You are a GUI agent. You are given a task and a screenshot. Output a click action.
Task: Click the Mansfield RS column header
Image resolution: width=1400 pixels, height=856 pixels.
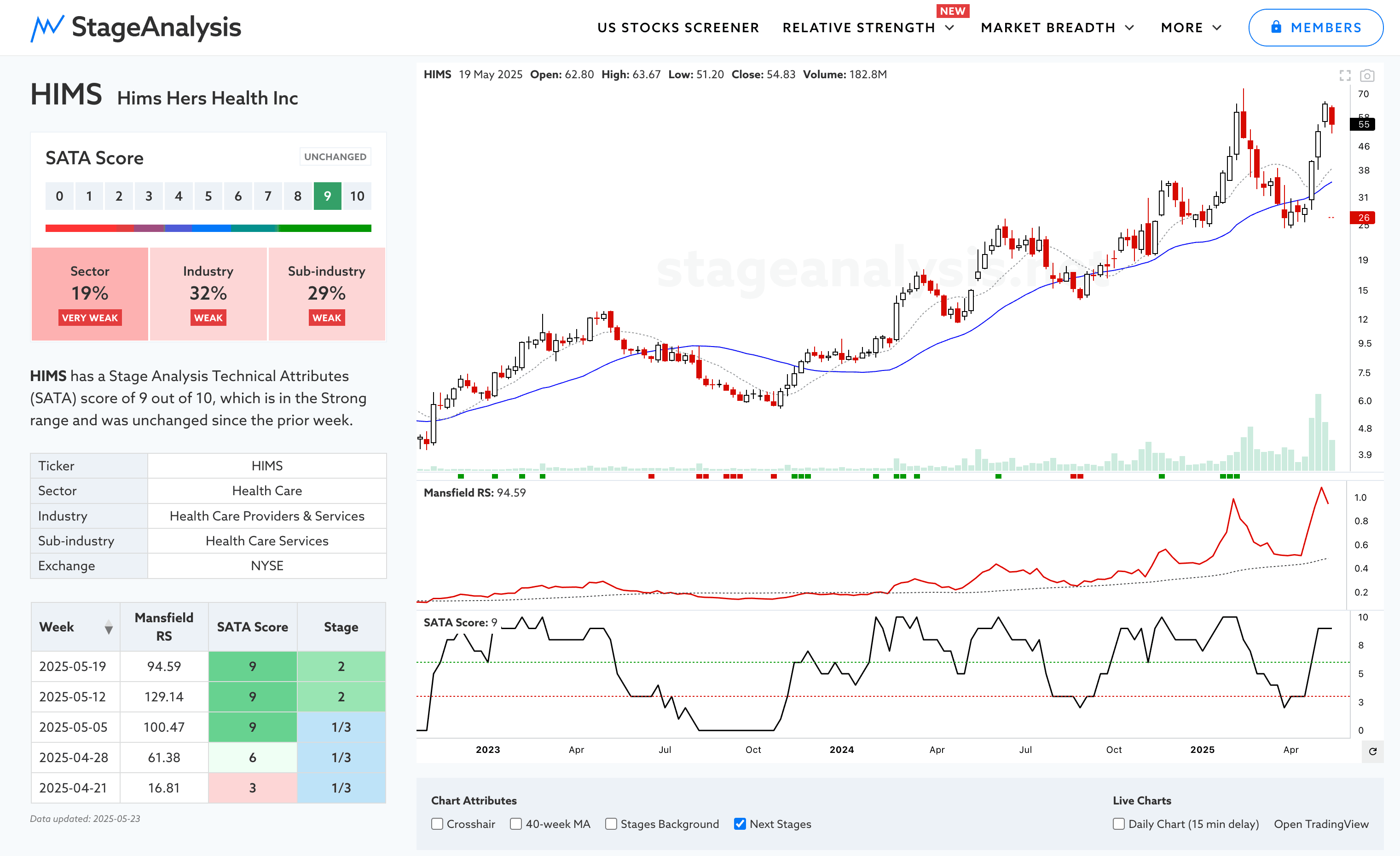164,627
